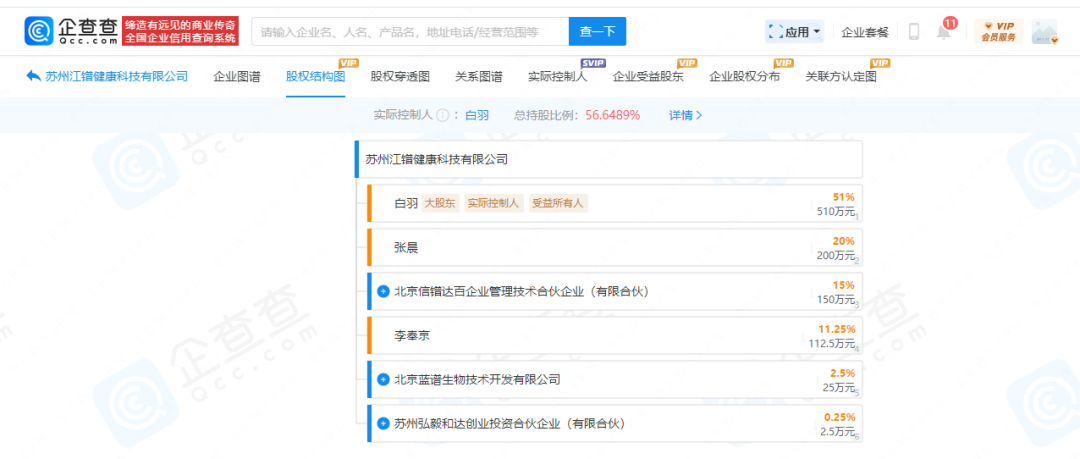Open the 企业套餐 link
The image size is (1080, 459).
click(865, 32)
